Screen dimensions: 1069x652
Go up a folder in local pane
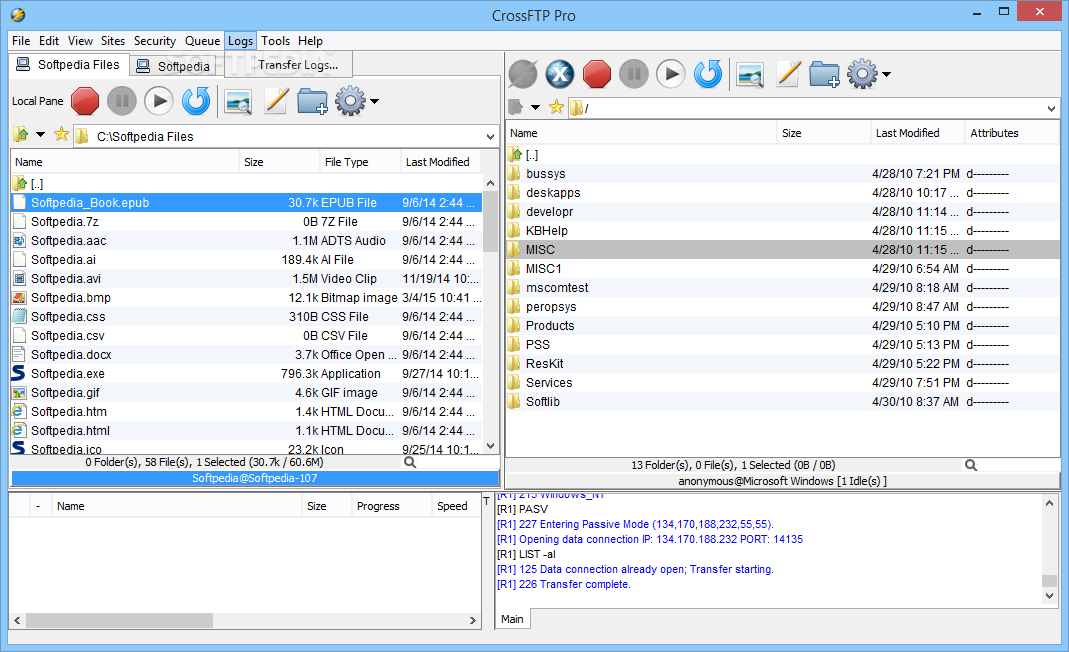(x=21, y=134)
